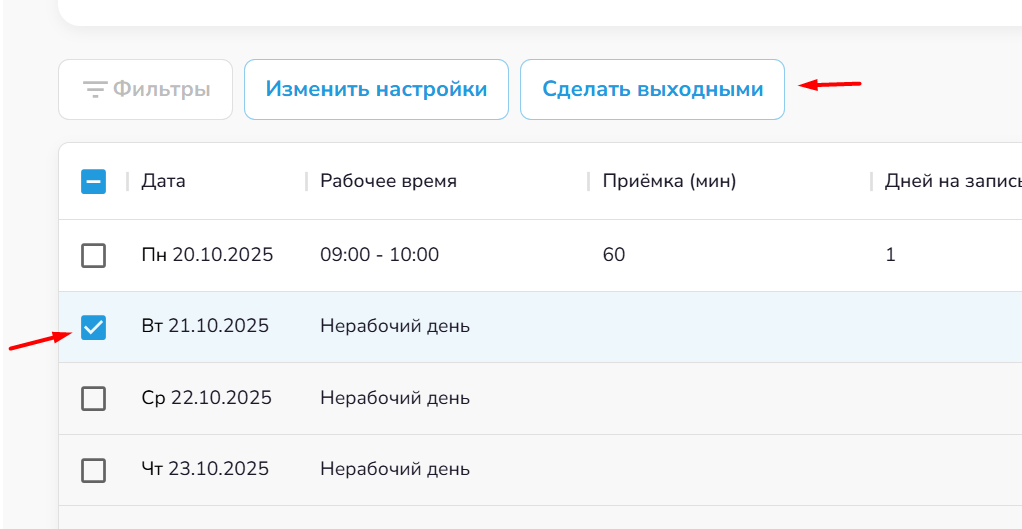Click Нерабочий день in the Ср 22.10.2025 row
The height and width of the screenshot is (529, 1022).
coord(394,398)
